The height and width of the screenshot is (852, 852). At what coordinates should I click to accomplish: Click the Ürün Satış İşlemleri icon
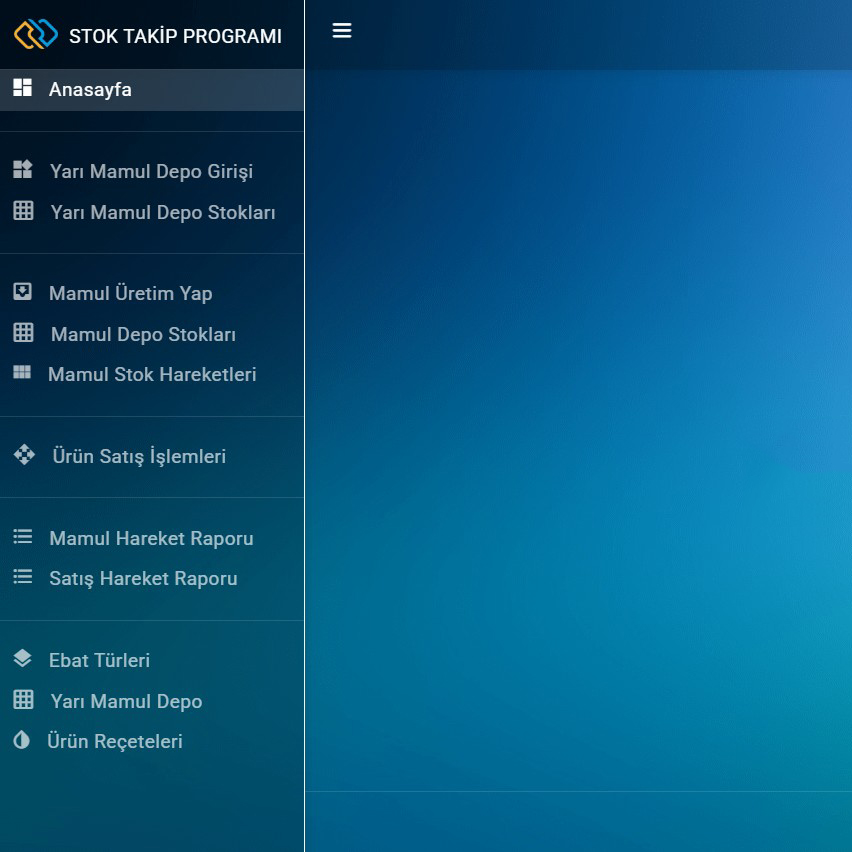coord(24,454)
